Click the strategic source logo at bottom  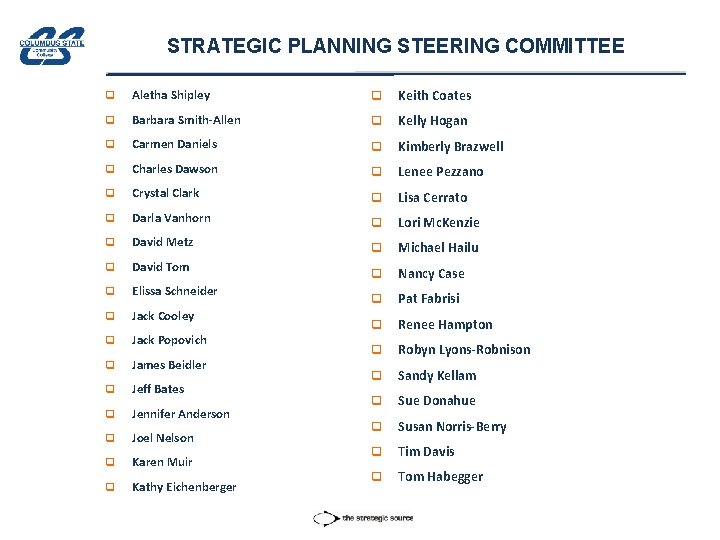click(363, 518)
